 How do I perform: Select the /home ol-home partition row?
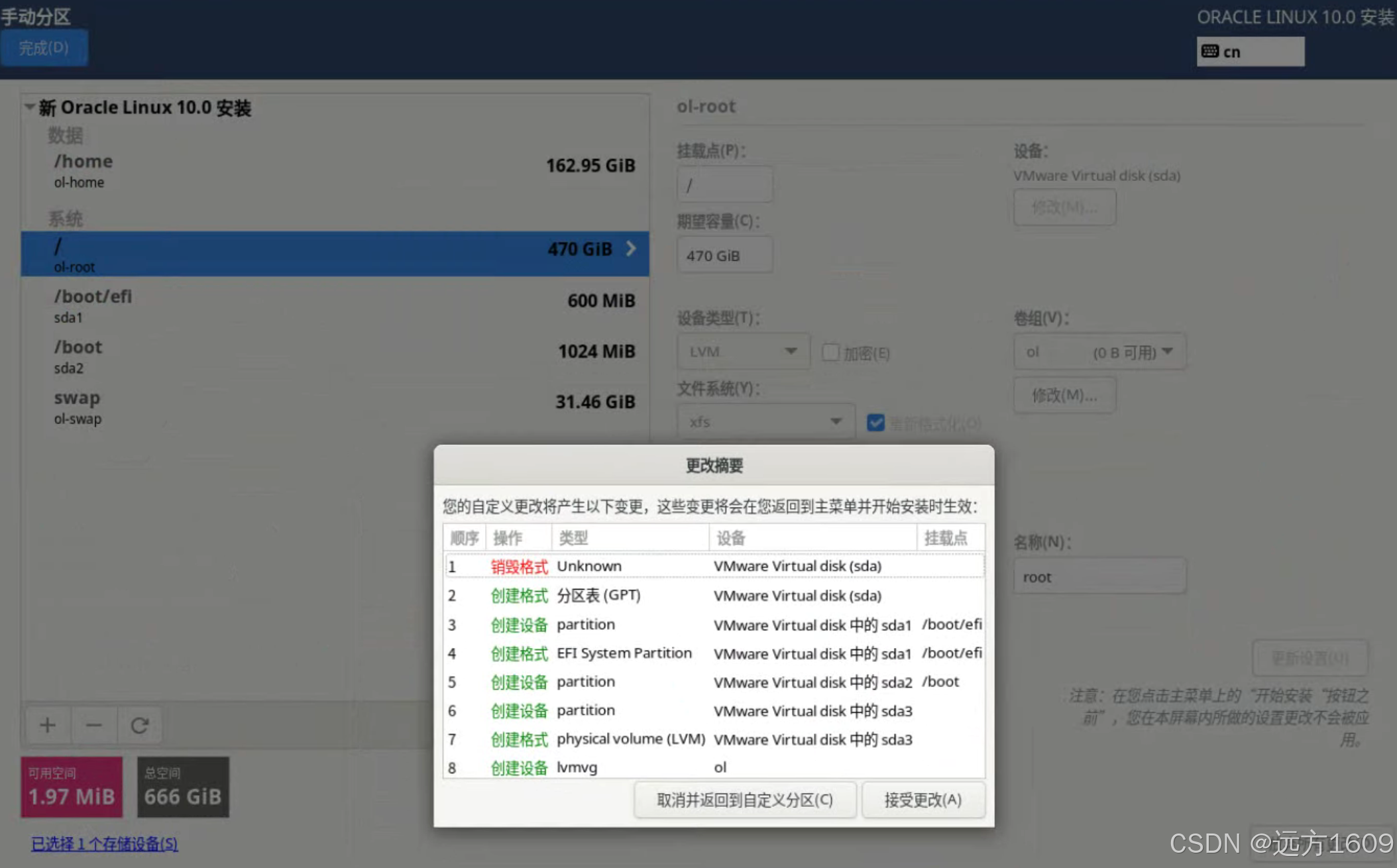(335, 170)
